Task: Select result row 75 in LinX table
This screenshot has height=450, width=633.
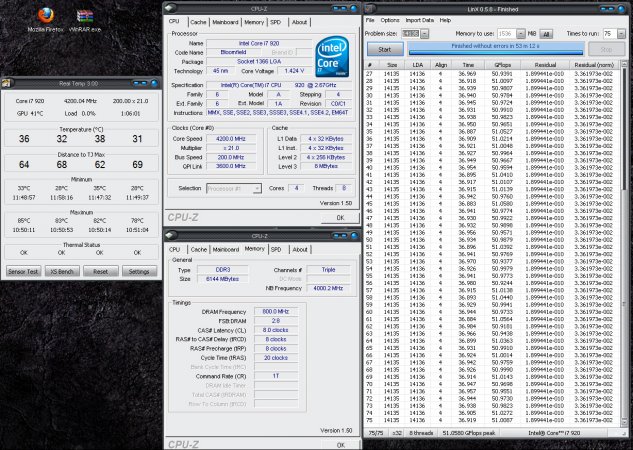Action: pyautogui.click(x=493, y=421)
